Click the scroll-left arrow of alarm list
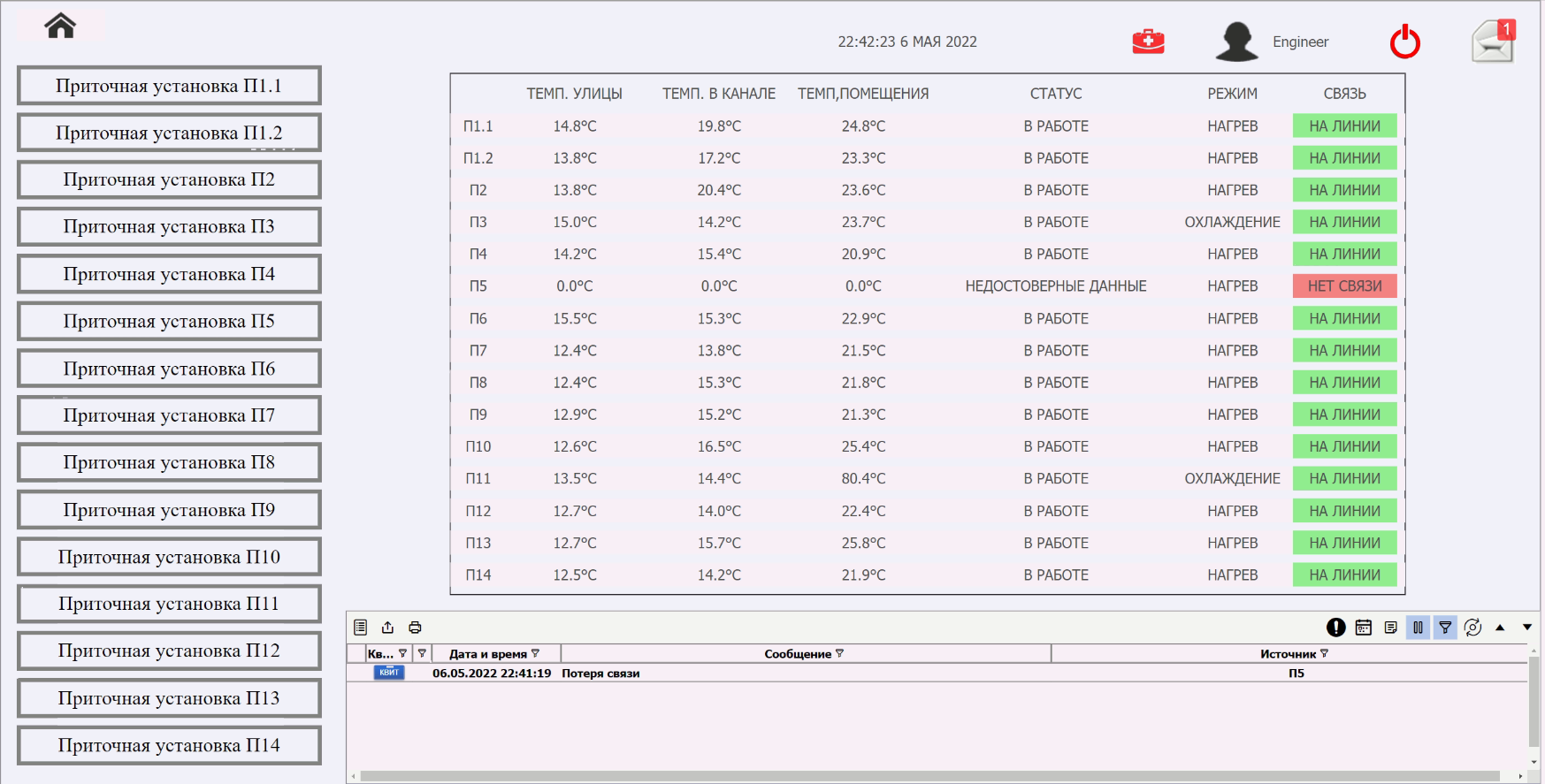Viewport: 1545px width, 784px height. [354, 776]
